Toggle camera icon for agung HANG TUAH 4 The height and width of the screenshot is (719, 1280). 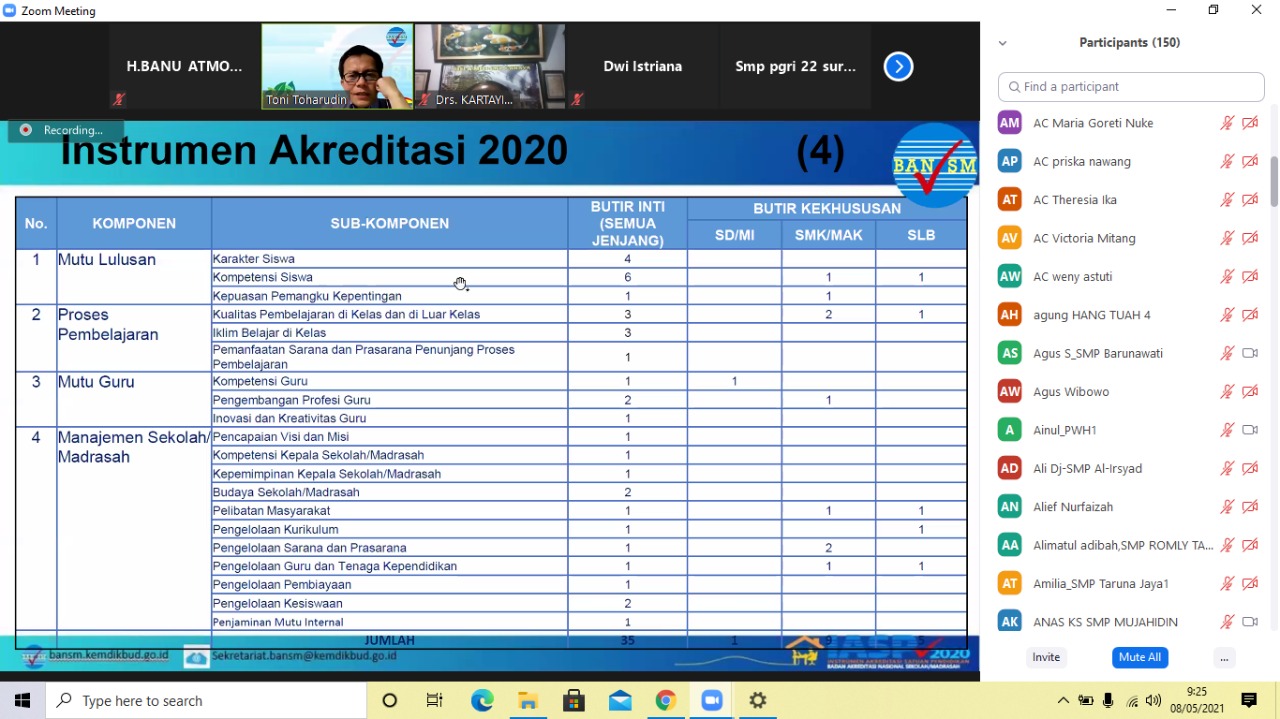click(1250, 315)
